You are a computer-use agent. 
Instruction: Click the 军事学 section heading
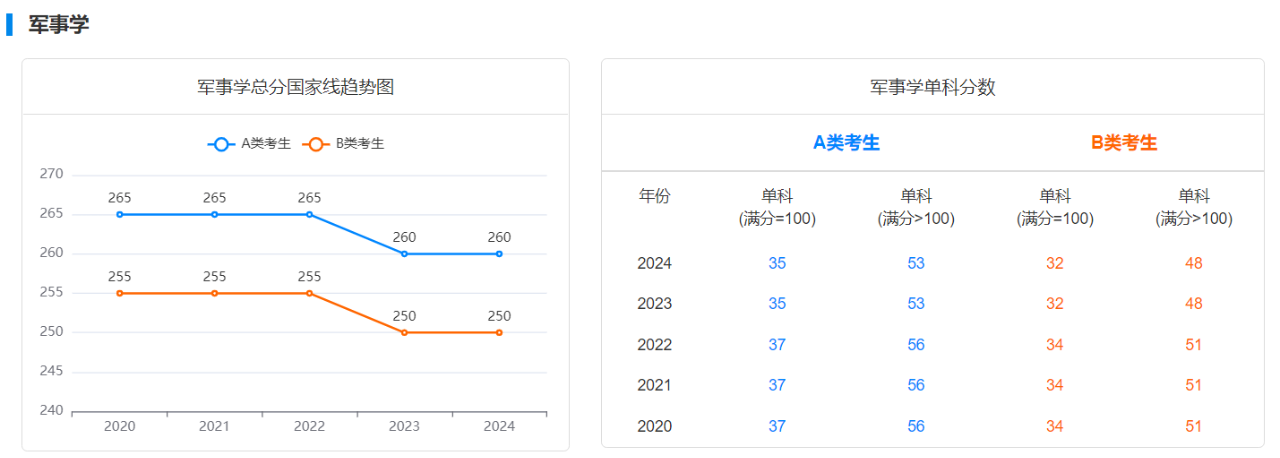59,25
